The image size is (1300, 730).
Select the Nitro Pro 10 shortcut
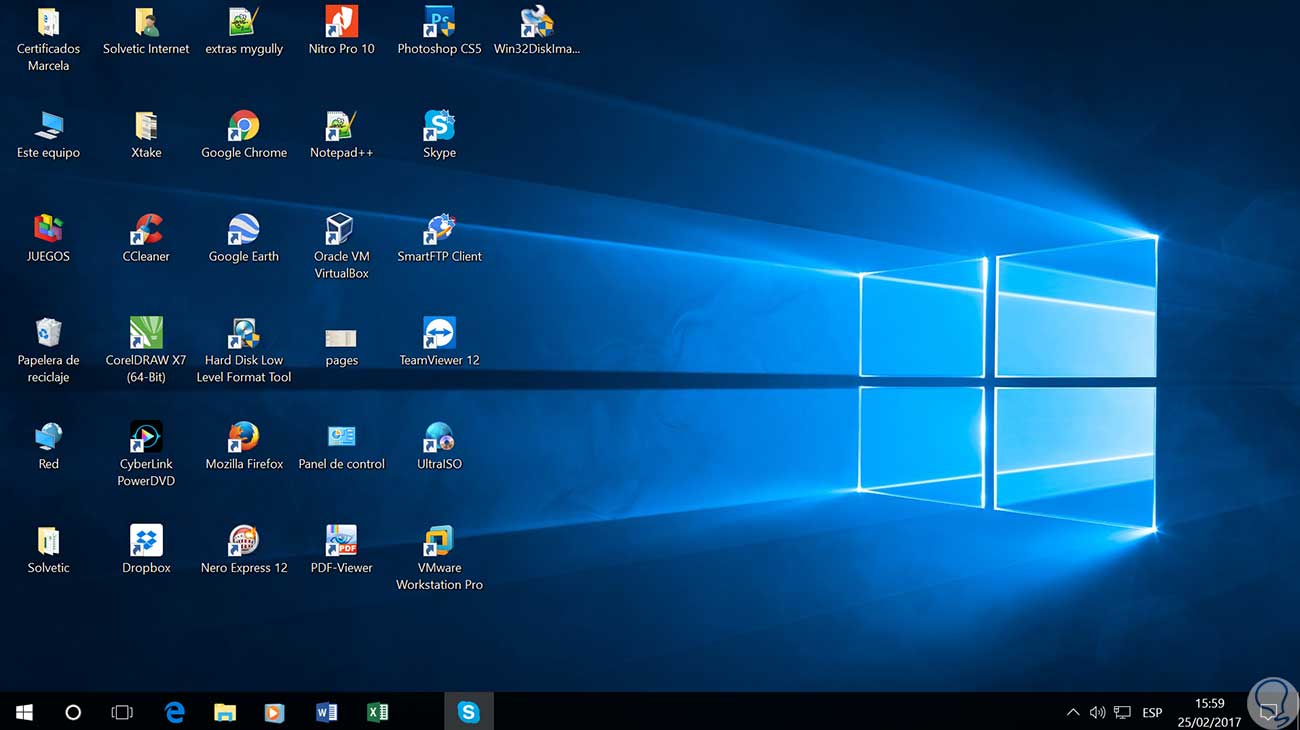(342, 31)
